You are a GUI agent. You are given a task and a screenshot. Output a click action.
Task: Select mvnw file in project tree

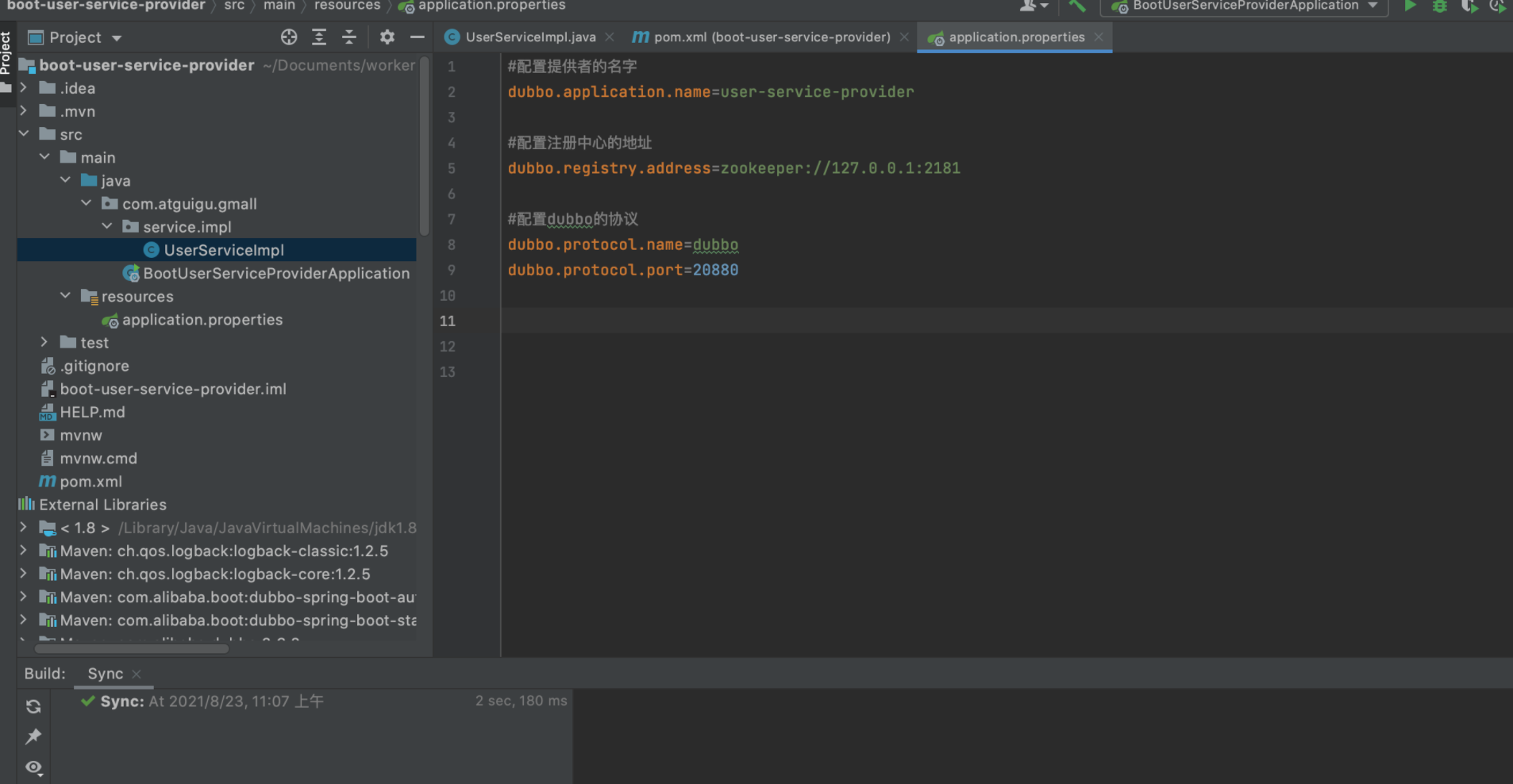point(81,435)
